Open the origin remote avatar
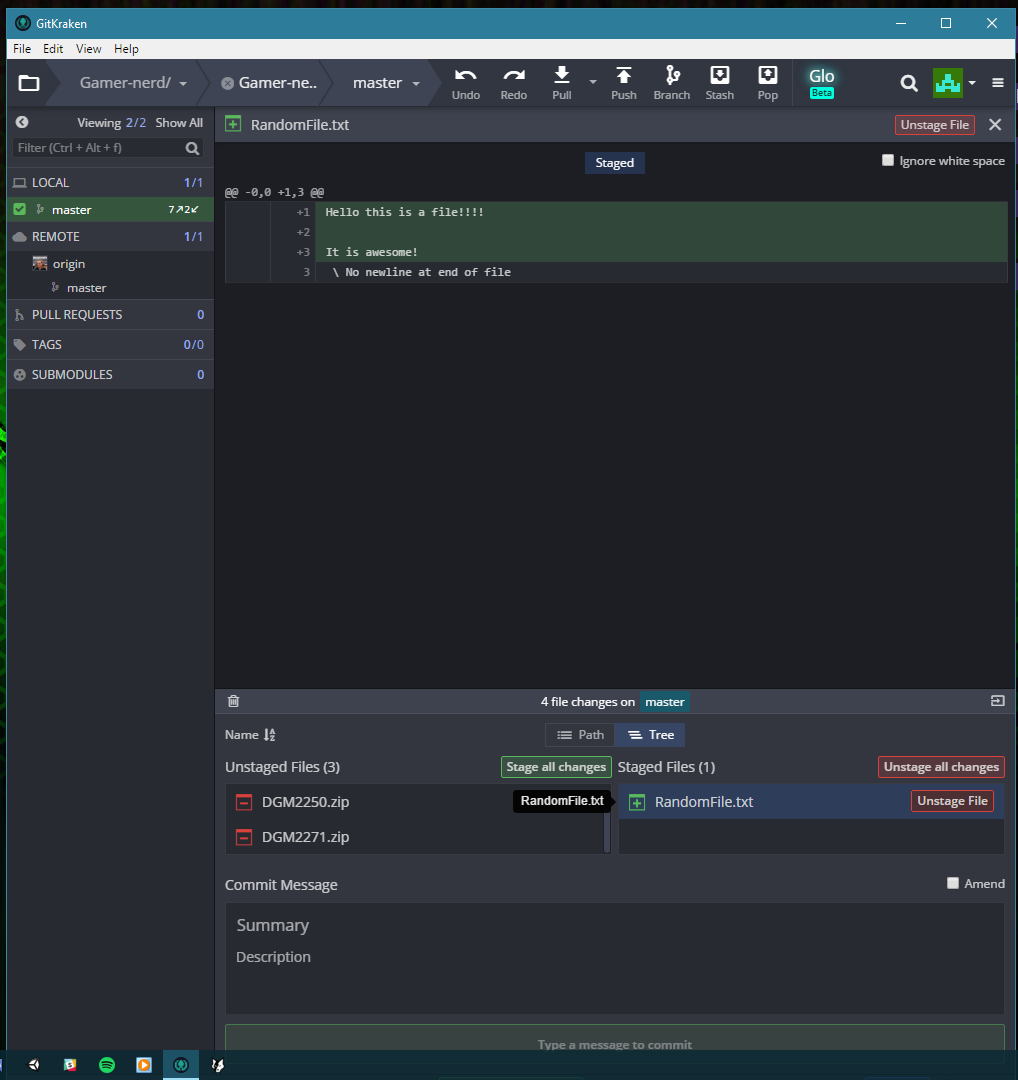The width and height of the screenshot is (1018, 1080). (x=40, y=264)
